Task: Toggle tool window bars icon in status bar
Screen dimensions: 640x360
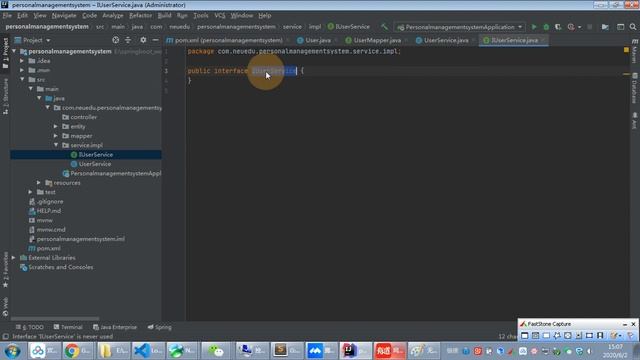Action: 5,336
